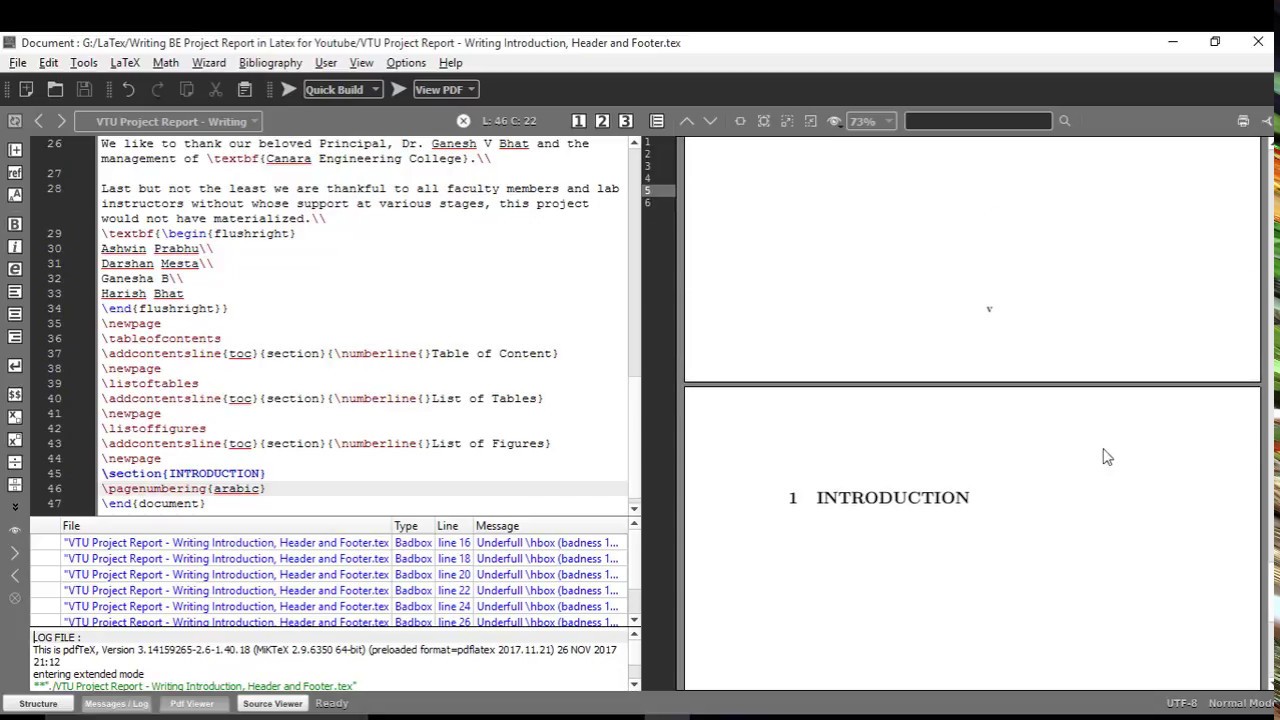The image size is (1280, 720).
Task: Jump to bookmark 1
Action: click(579, 121)
